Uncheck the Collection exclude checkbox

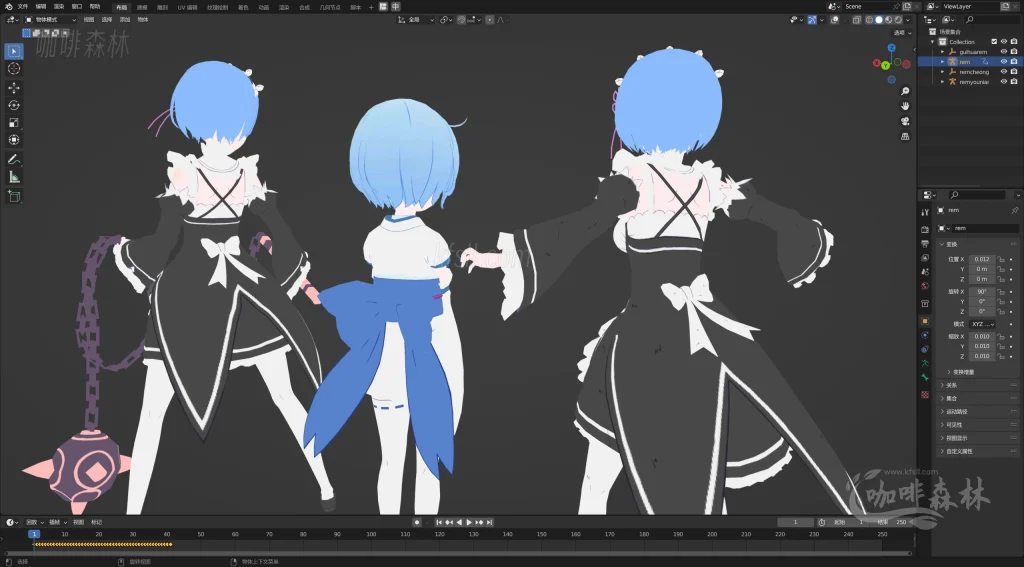pyautogui.click(x=994, y=42)
